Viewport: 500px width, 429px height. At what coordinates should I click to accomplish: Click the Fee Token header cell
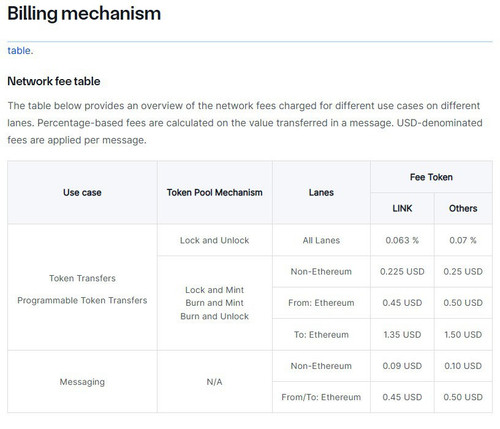(x=431, y=177)
